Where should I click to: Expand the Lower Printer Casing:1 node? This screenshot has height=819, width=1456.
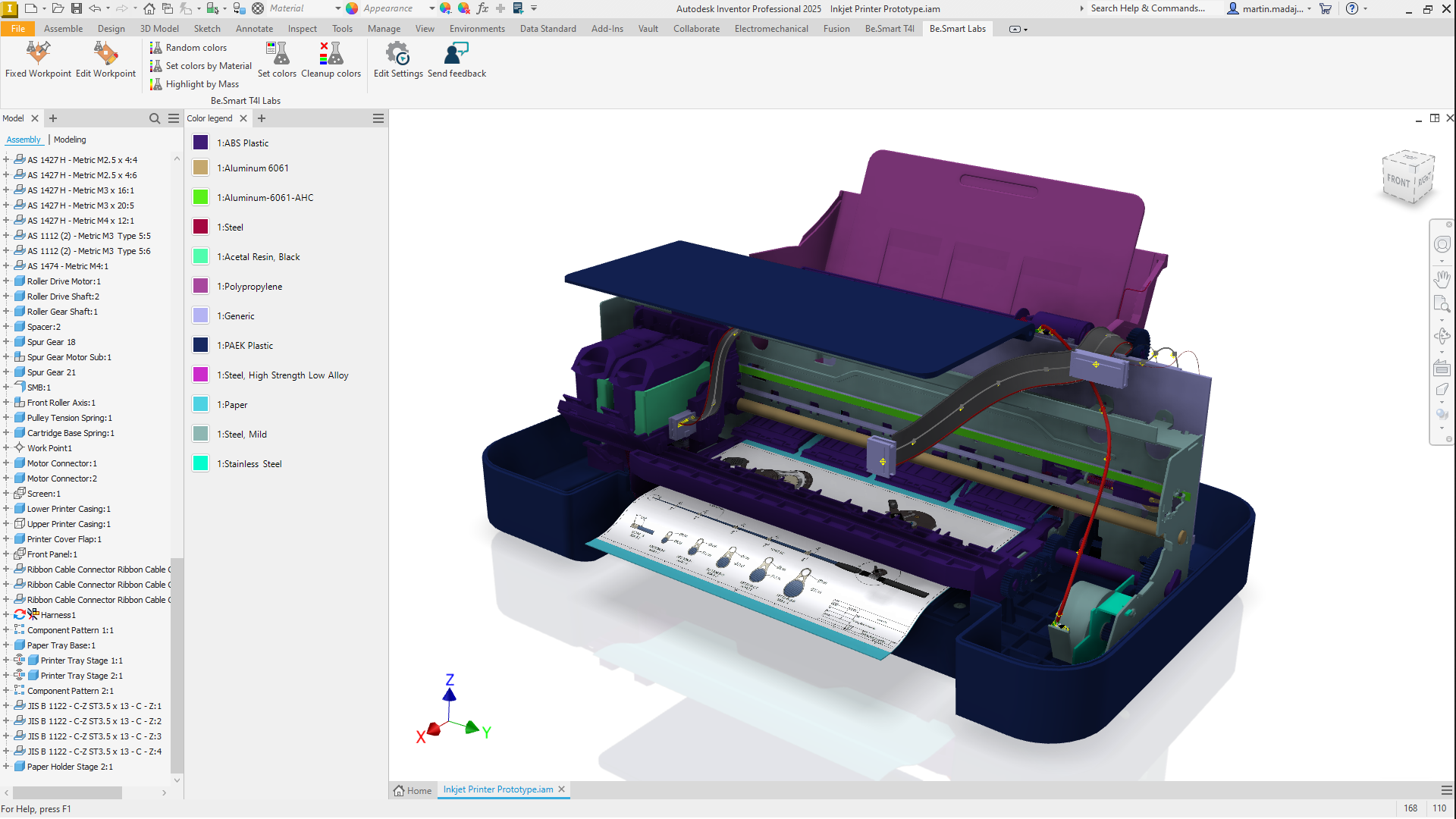[6, 509]
